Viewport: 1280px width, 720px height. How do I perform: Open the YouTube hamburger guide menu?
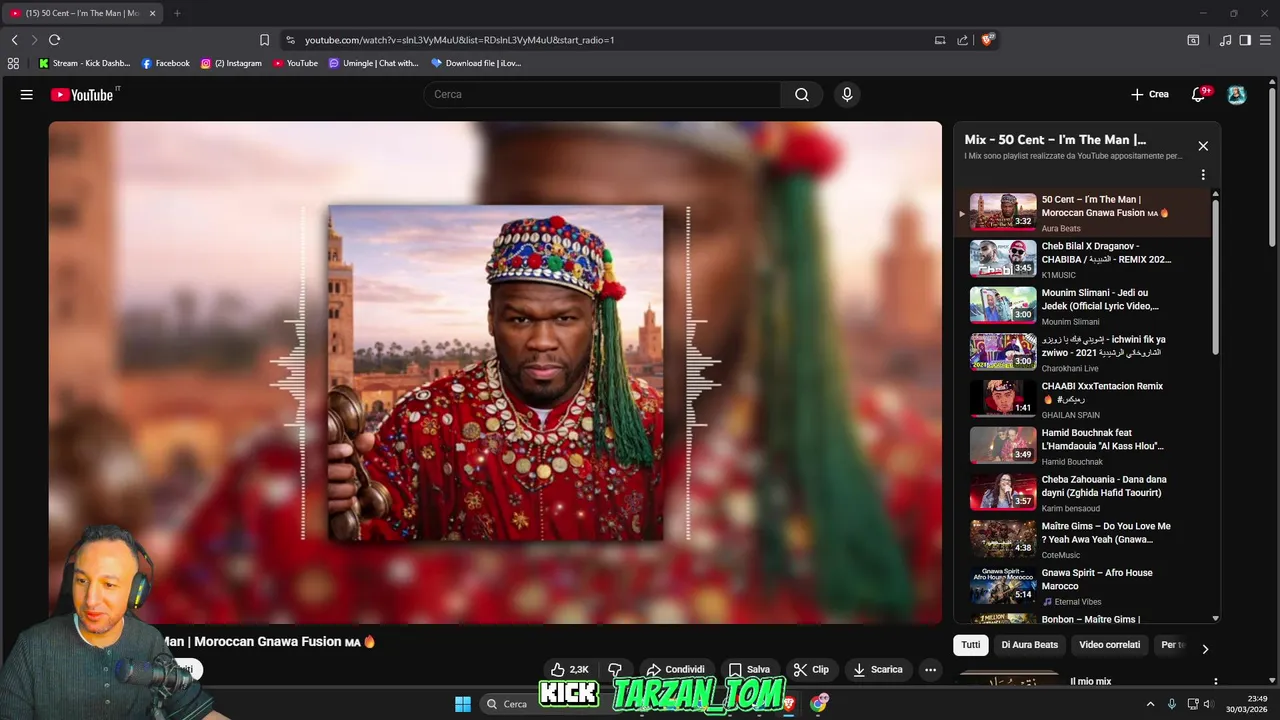(x=27, y=95)
